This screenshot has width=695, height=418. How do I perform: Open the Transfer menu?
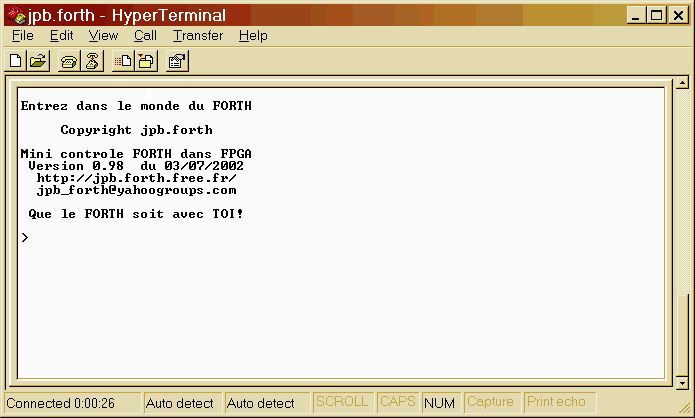tap(198, 35)
